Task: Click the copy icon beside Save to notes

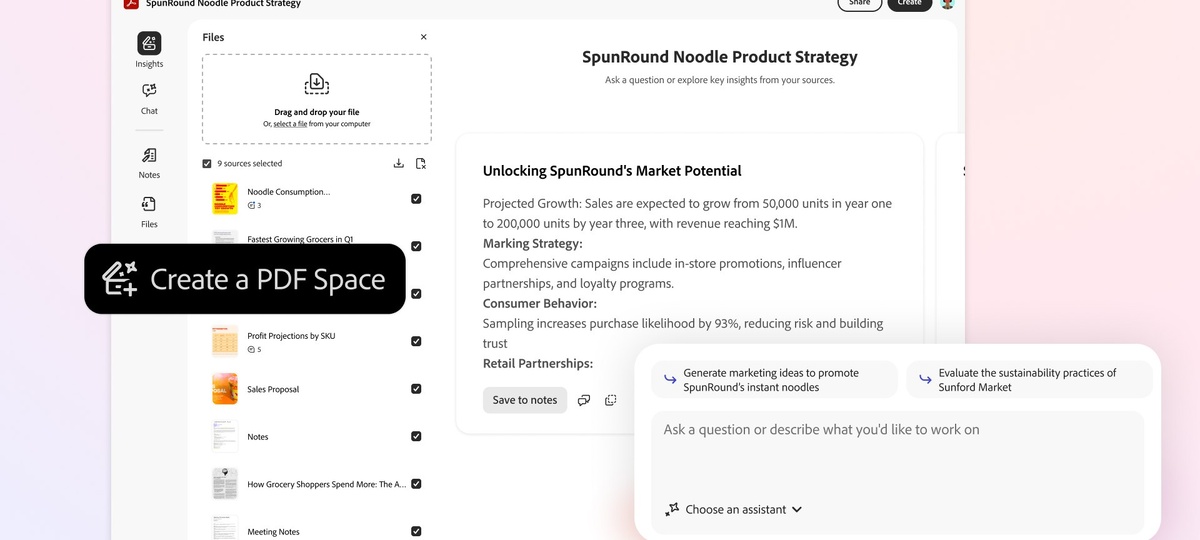Action: tap(610, 400)
